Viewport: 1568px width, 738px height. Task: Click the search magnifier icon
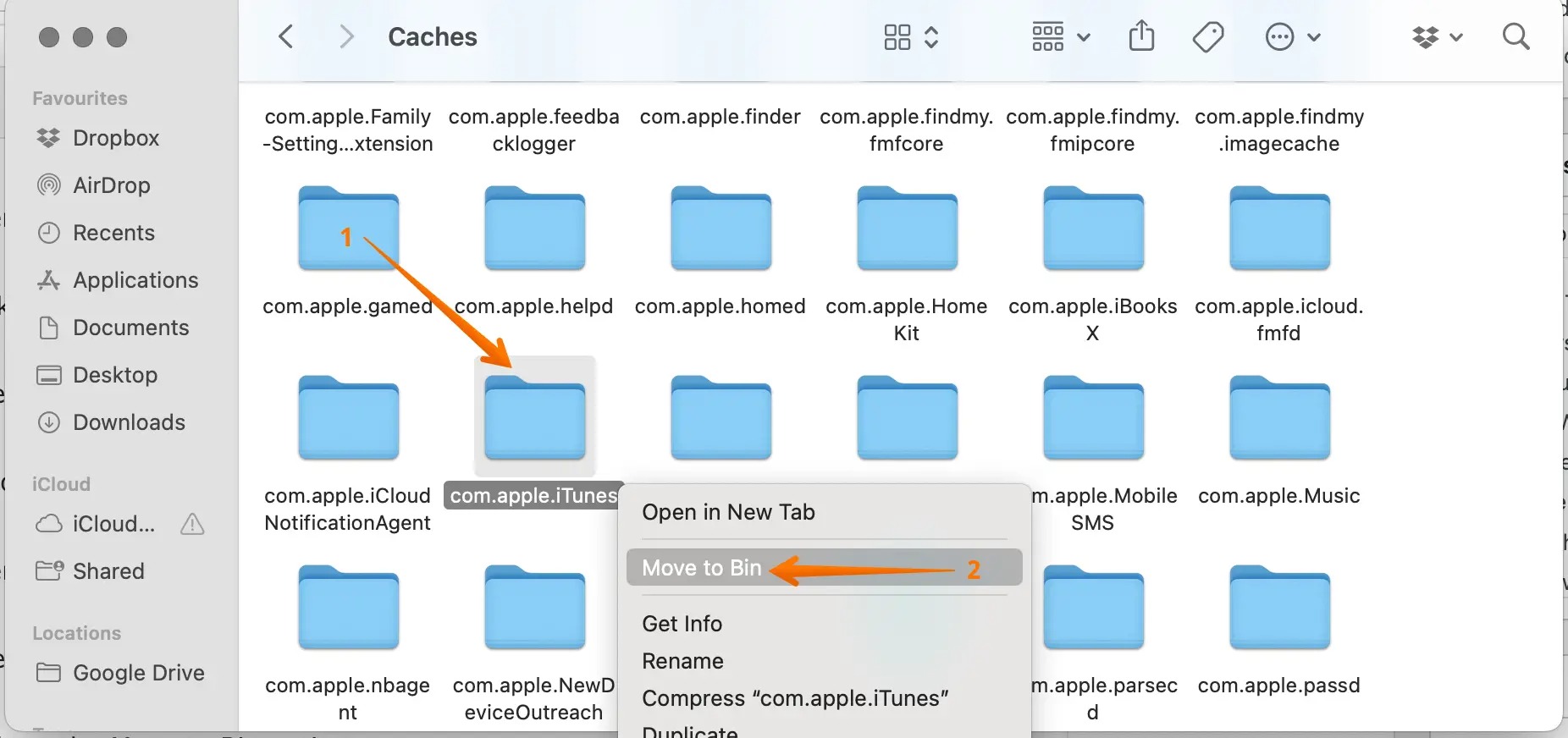pyautogui.click(x=1516, y=36)
